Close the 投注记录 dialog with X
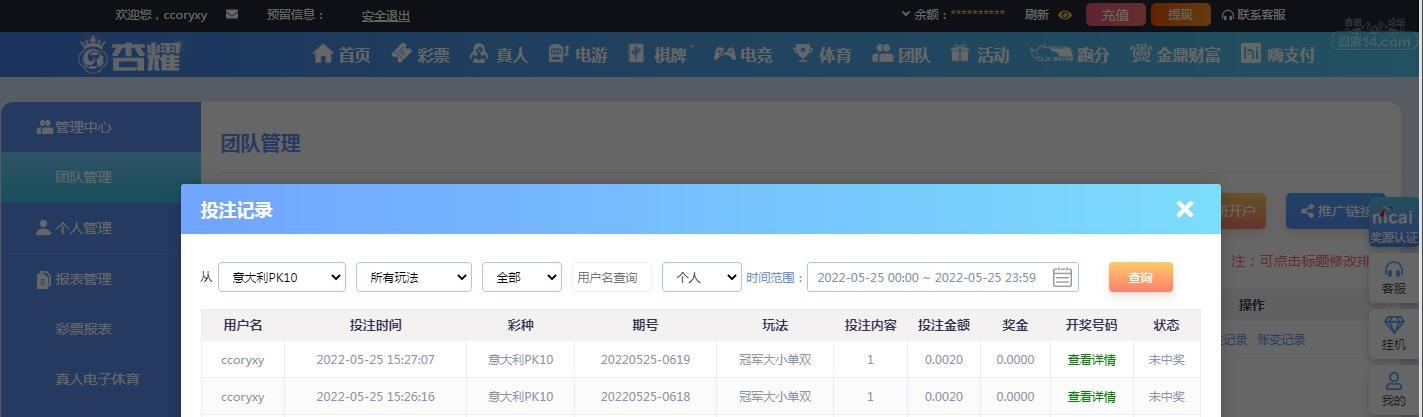The height and width of the screenshot is (417, 1423). click(x=1185, y=209)
